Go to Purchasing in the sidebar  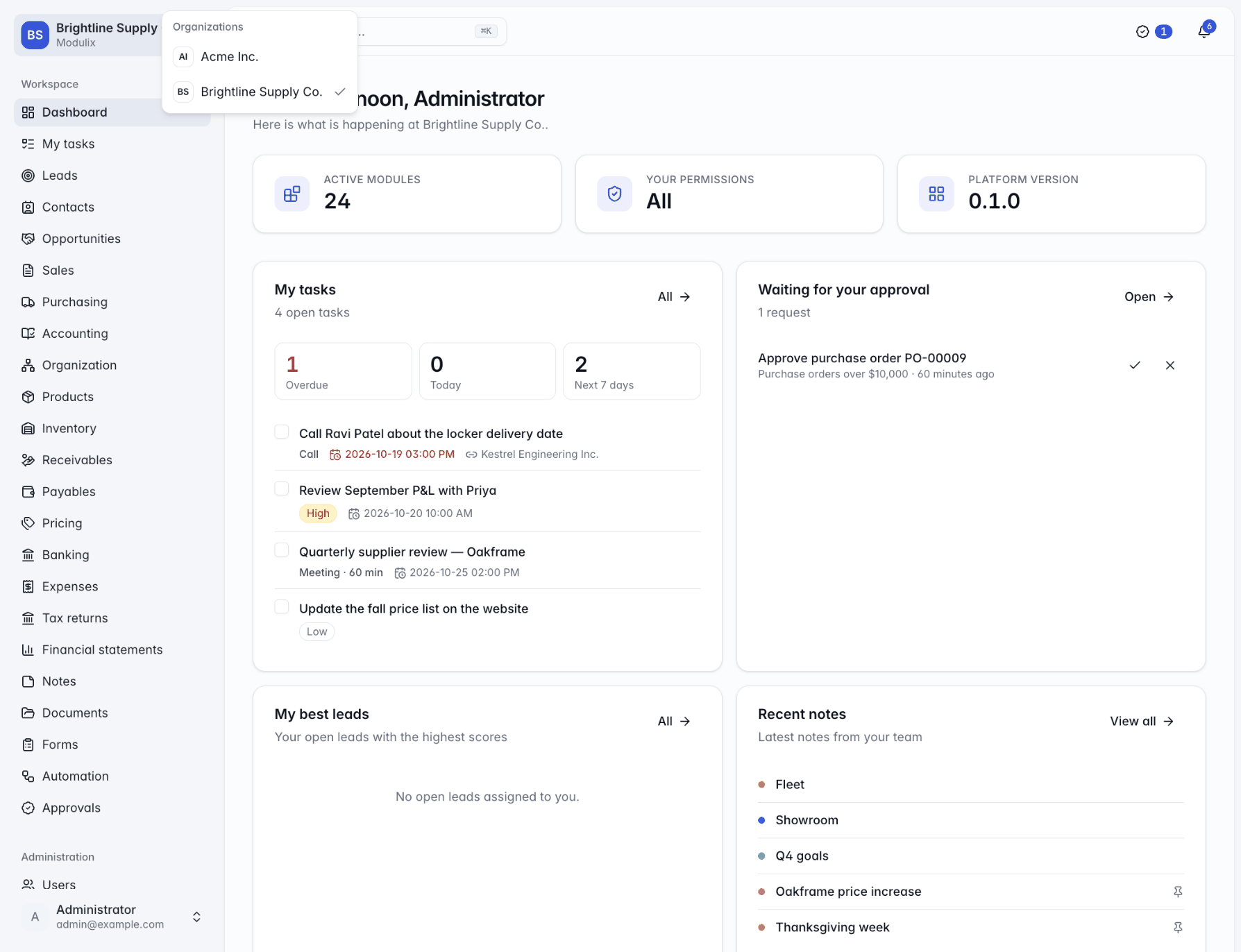[x=112, y=302]
